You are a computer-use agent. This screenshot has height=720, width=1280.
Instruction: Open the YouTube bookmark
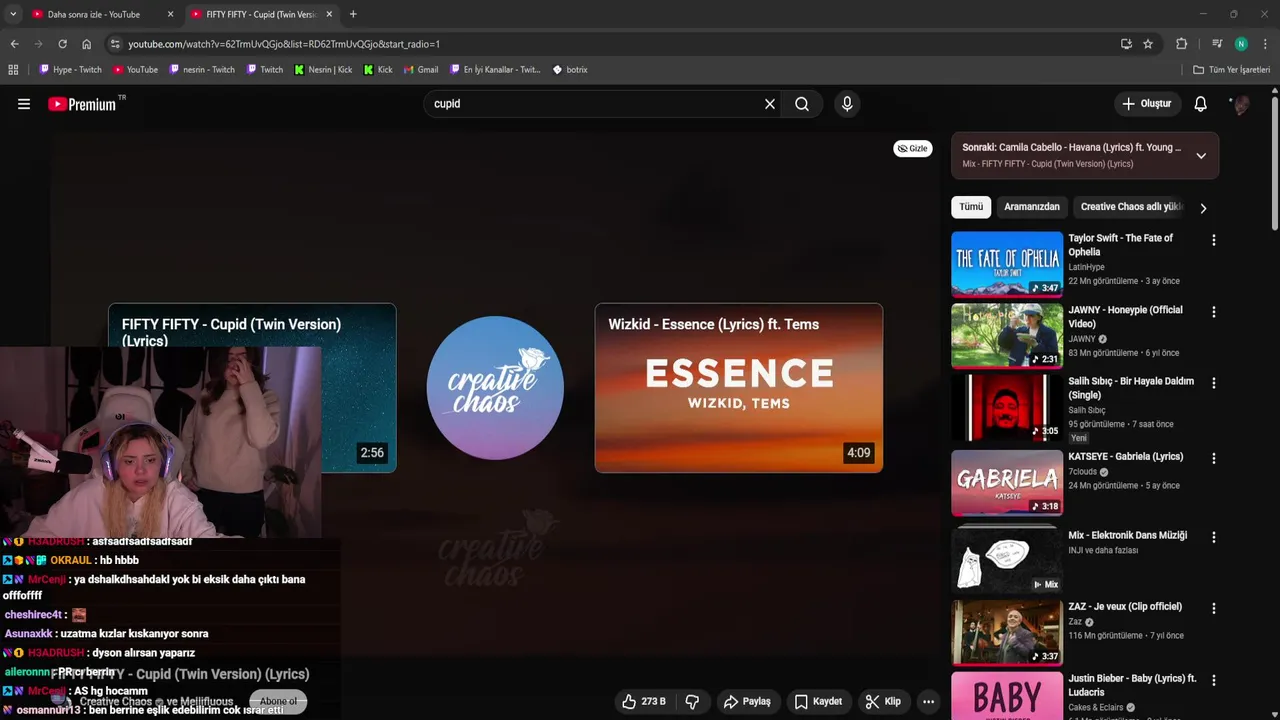tap(135, 70)
